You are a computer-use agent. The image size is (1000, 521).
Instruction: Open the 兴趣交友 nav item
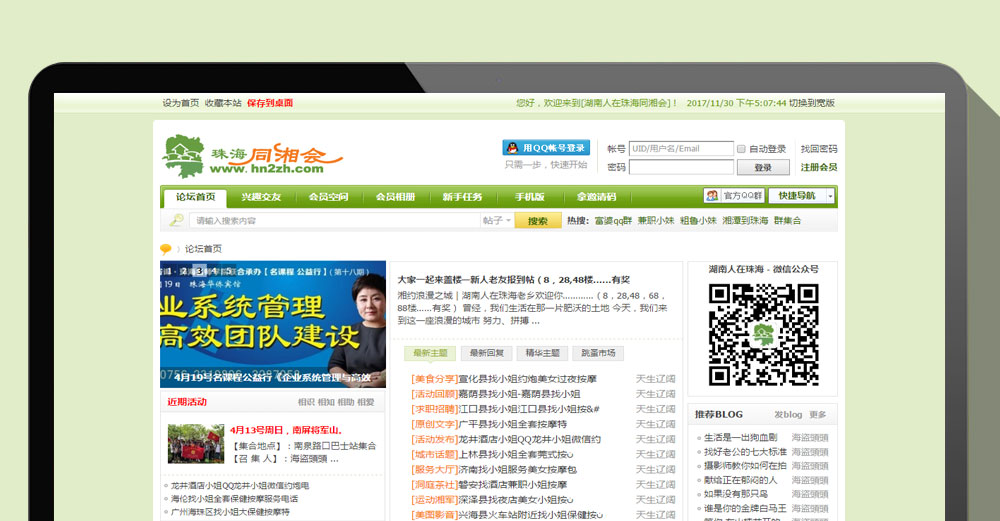pos(261,197)
